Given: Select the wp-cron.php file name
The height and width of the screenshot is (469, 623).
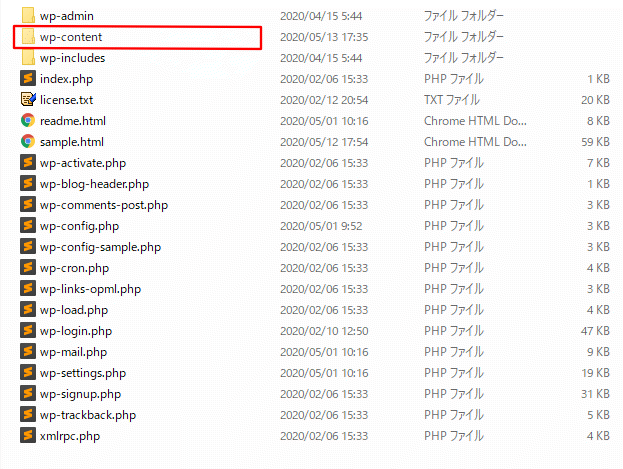Looking at the screenshot, I should coord(74,269).
